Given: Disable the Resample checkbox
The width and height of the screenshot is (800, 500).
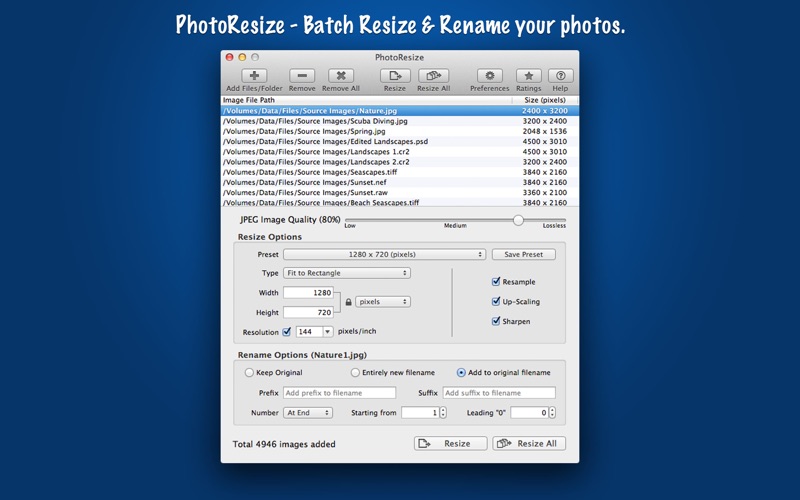Looking at the screenshot, I should coord(495,281).
